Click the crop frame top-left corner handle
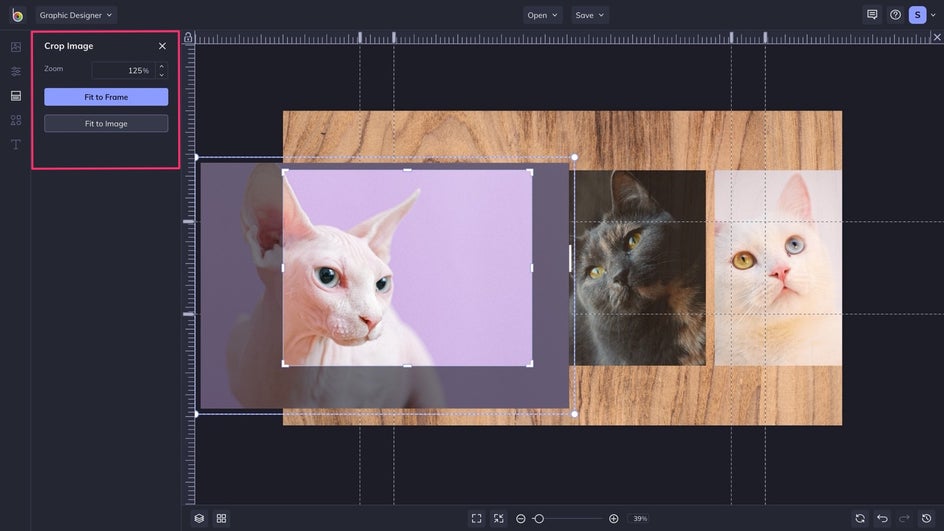944x531 pixels. (285, 172)
